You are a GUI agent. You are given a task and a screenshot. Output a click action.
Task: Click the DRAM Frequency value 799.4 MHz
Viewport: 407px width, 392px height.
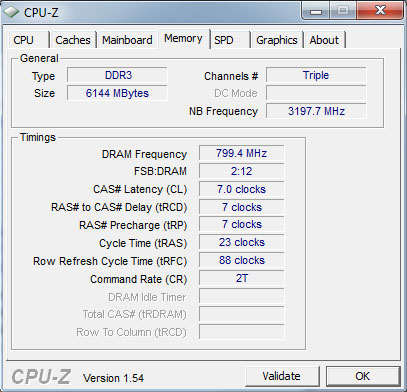242,153
